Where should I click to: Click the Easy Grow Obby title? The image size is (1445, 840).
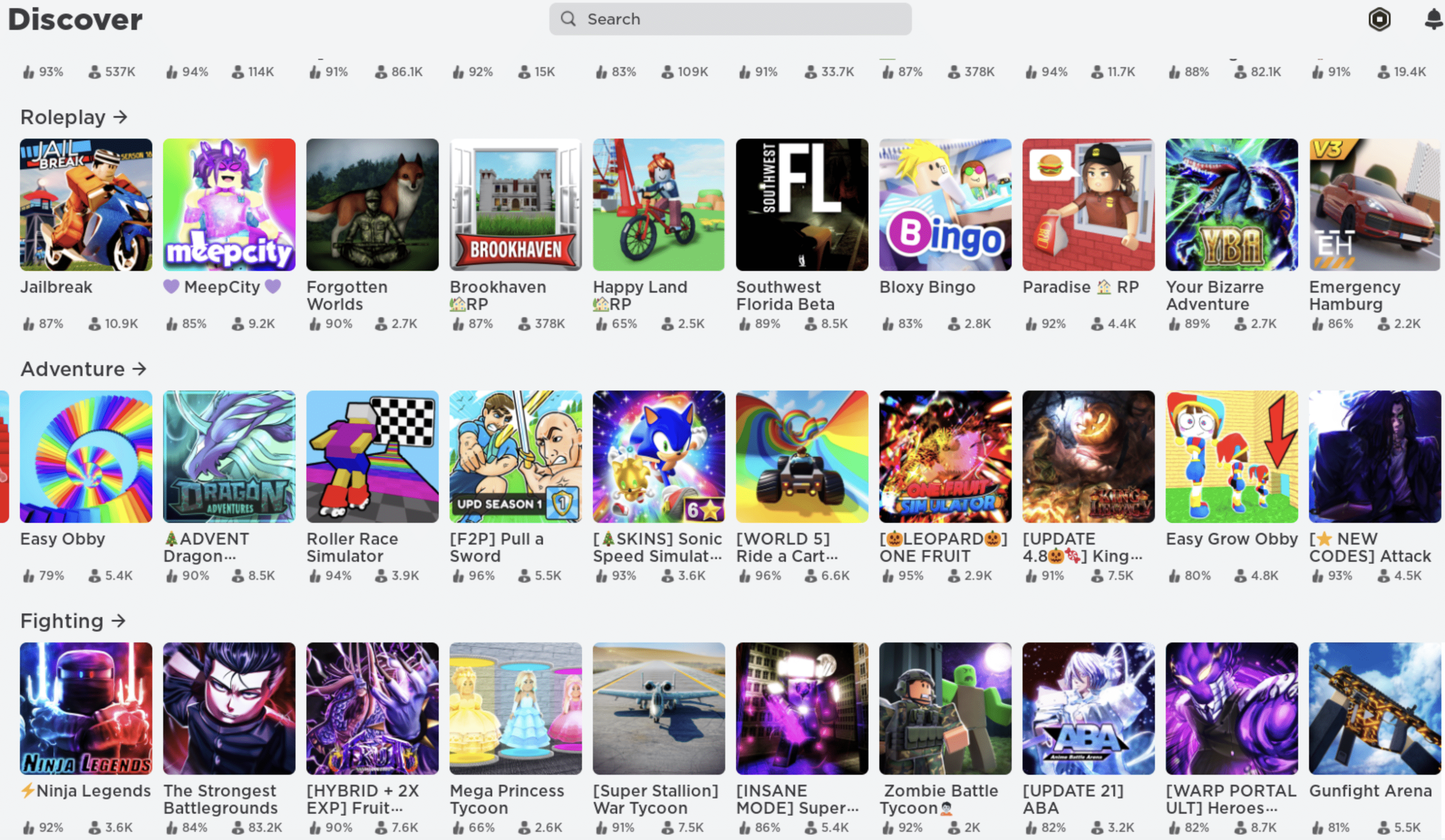1232,539
